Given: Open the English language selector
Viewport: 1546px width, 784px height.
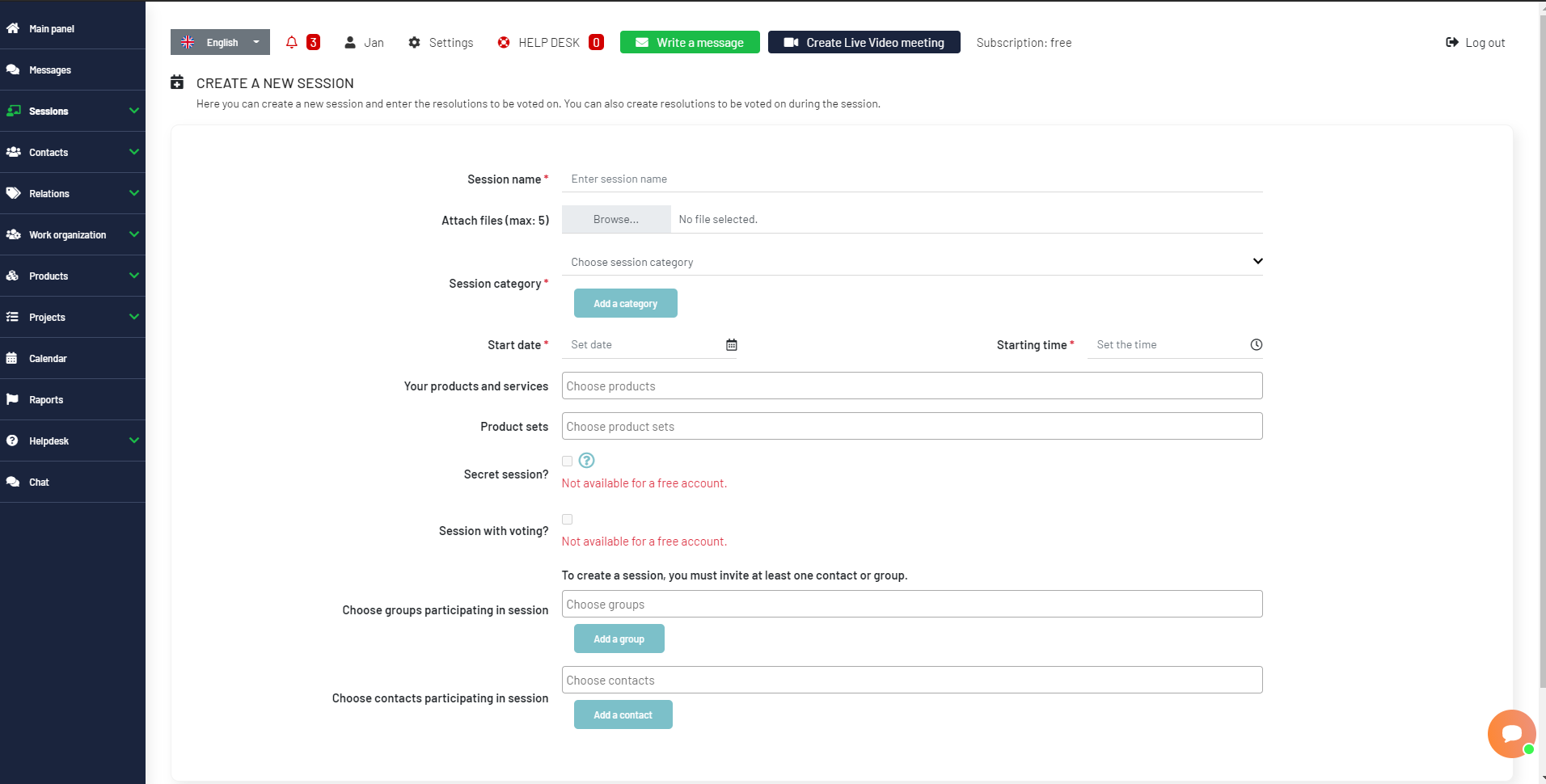Looking at the screenshot, I should 220,42.
